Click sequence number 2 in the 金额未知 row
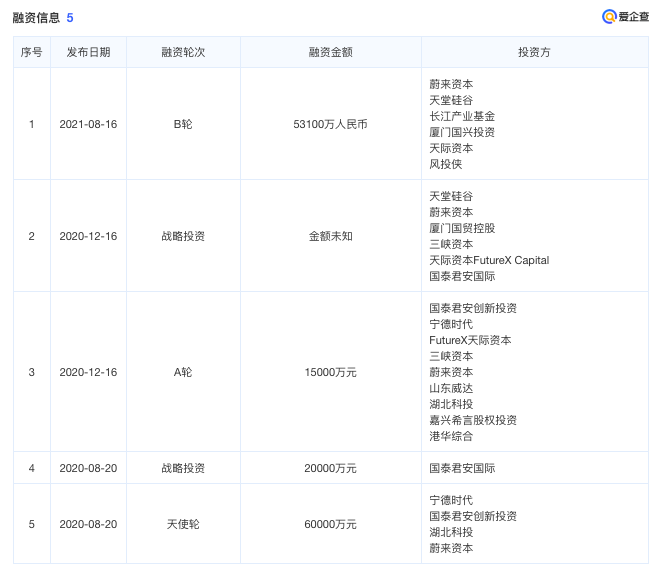This screenshot has width=662, height=568. pyautogui.click(x=32, y=236)
